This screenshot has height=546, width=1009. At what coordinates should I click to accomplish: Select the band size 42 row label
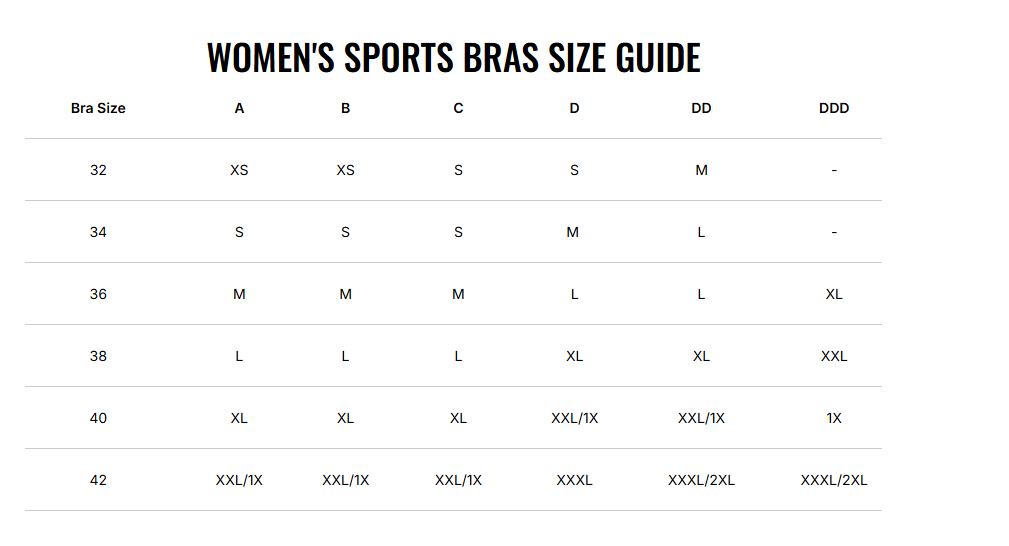tap(98, 480)
